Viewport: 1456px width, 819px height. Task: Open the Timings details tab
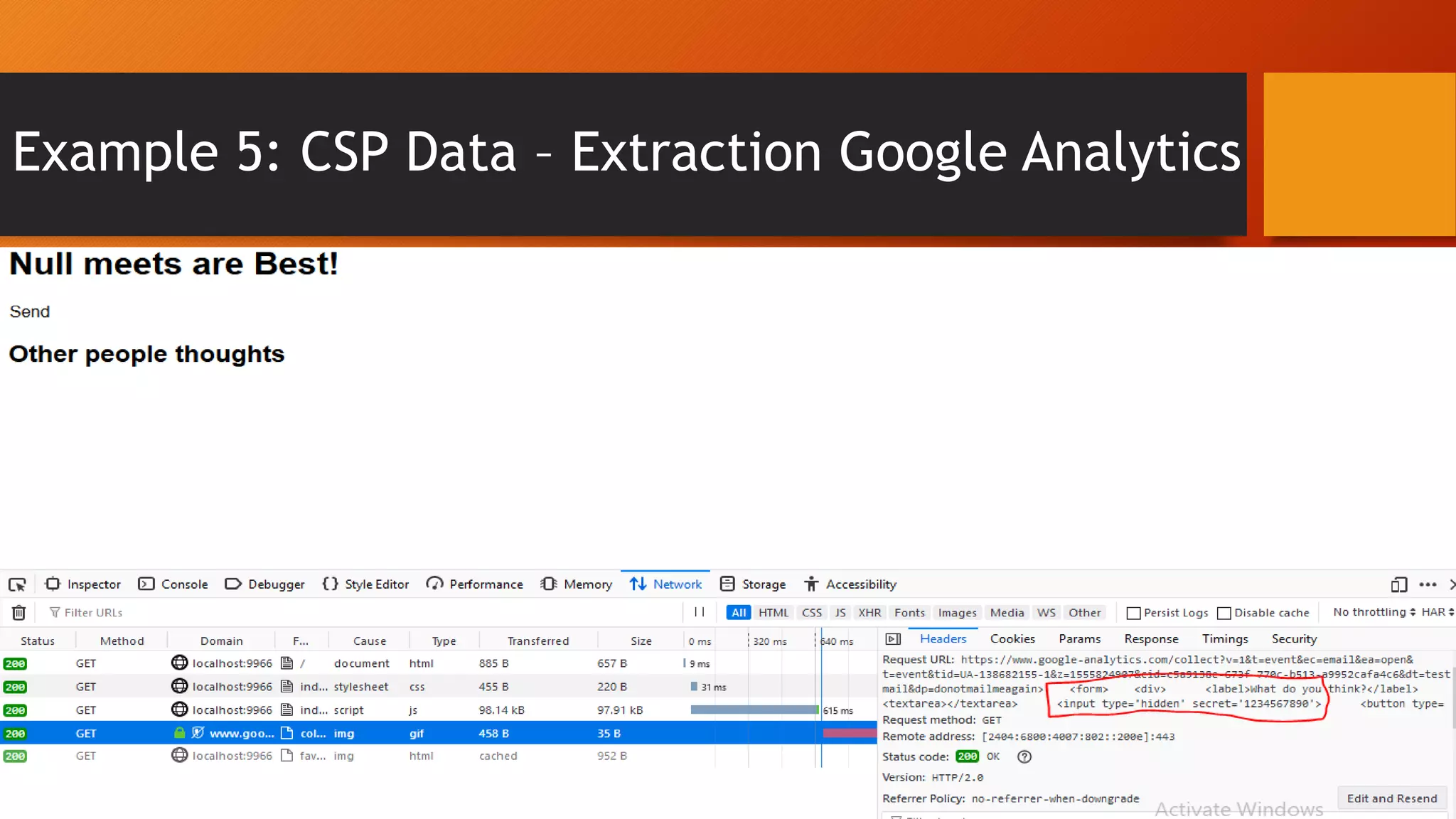[x=1225, y=638]
